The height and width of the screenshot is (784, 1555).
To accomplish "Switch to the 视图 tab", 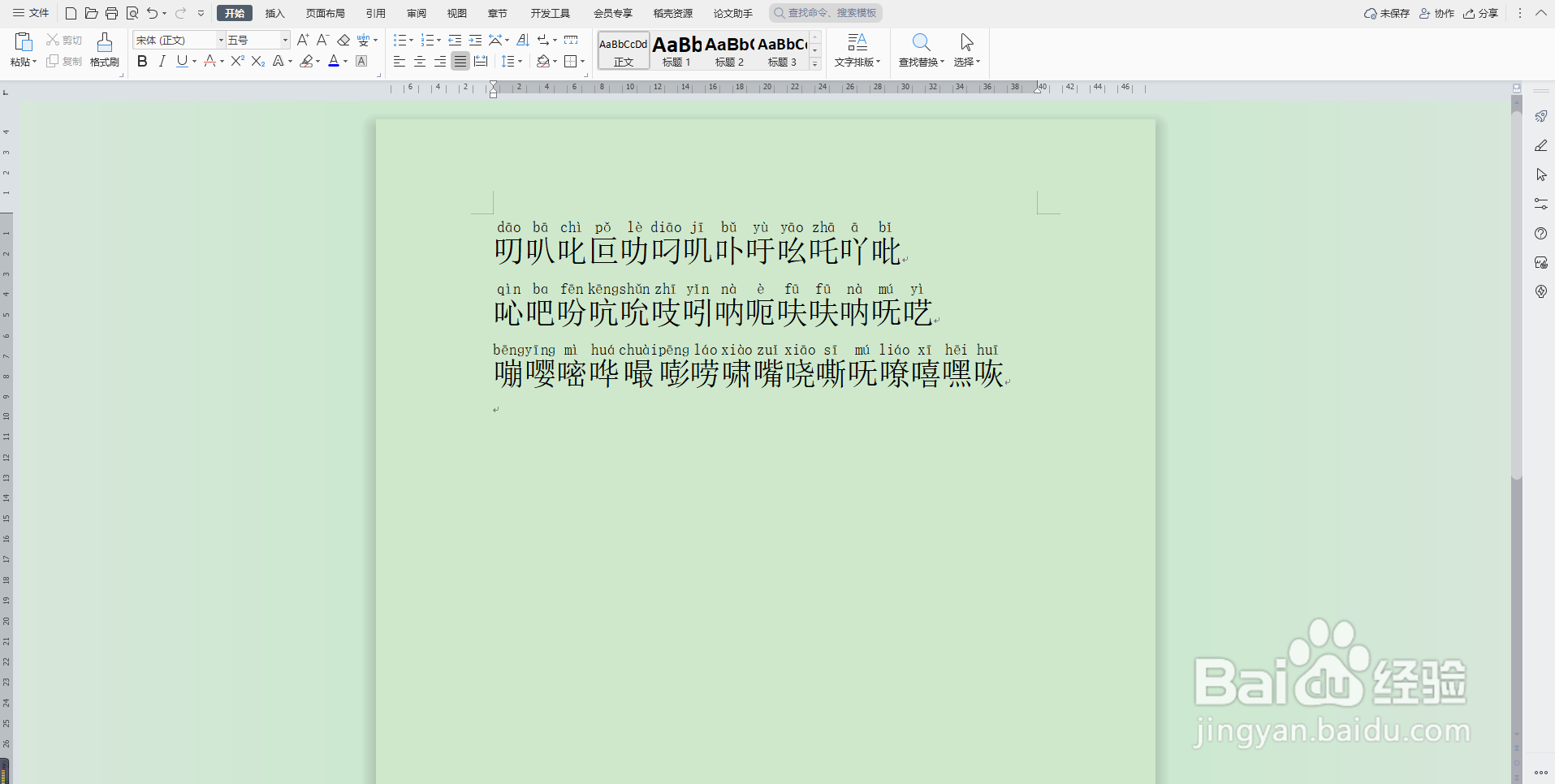I will [x=457, y=13].
